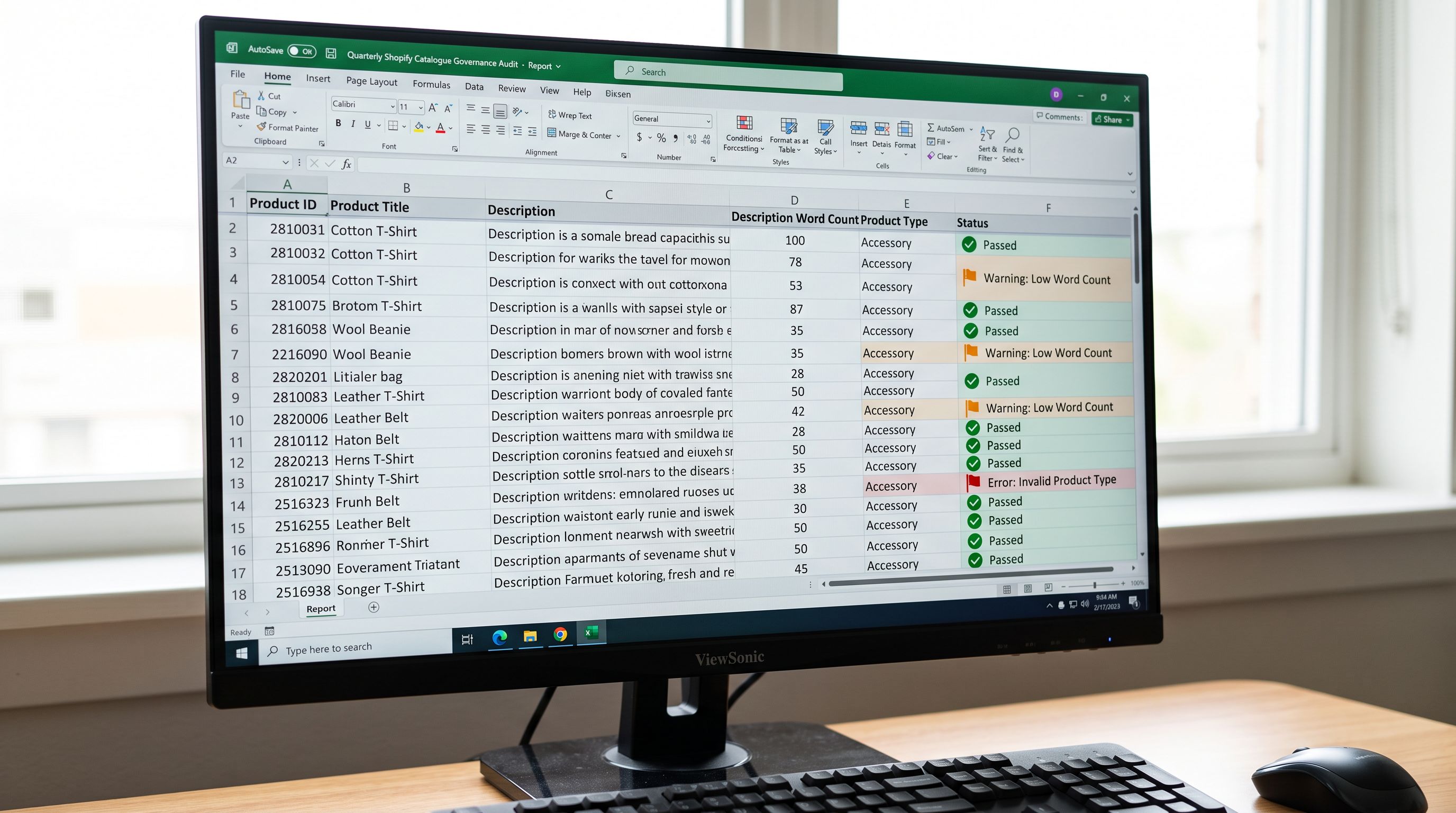1456x813 pixels.
Task: Apply Accounting dollar format
Action: 639,137
